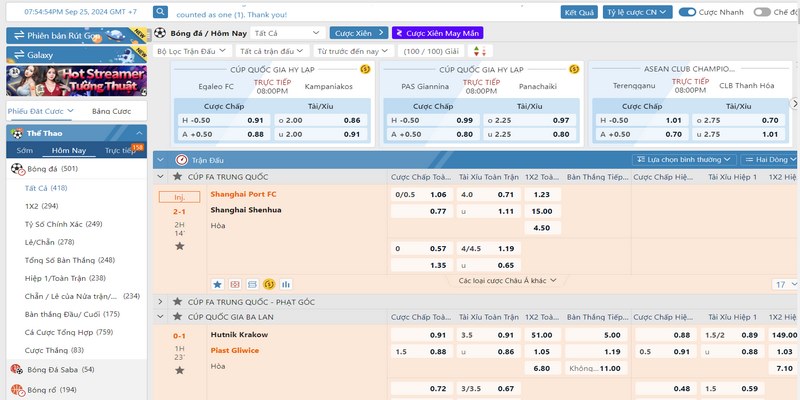The height and width of the screenshot is (400, 800).
Task: Click the blue star icon below Shanghai match
Action: (217, 284)
